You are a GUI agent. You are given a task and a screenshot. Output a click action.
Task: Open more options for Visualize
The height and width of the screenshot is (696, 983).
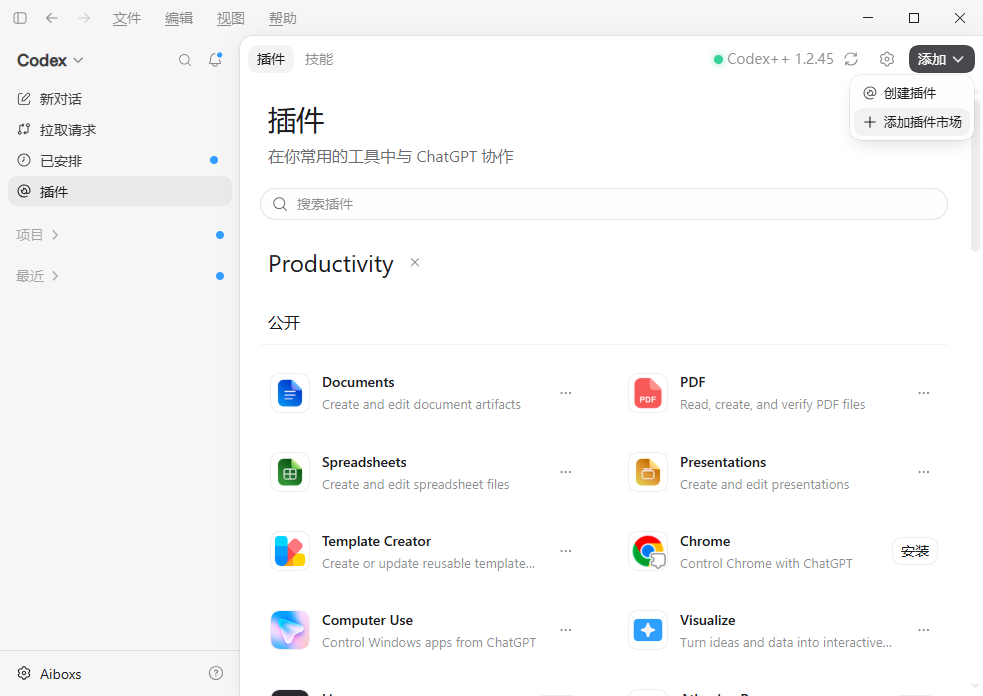(923, 630)
